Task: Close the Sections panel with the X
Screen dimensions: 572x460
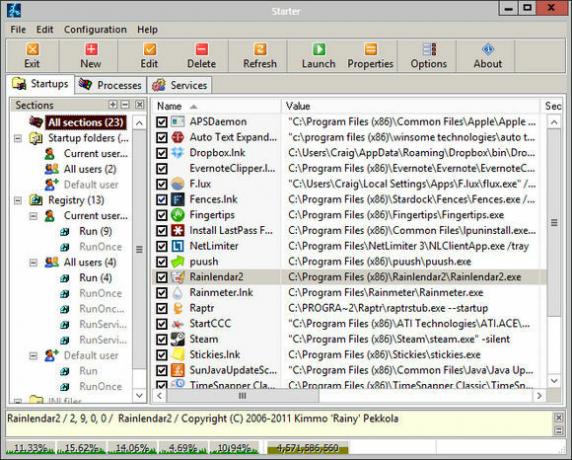Action: (x=139, y=105)
